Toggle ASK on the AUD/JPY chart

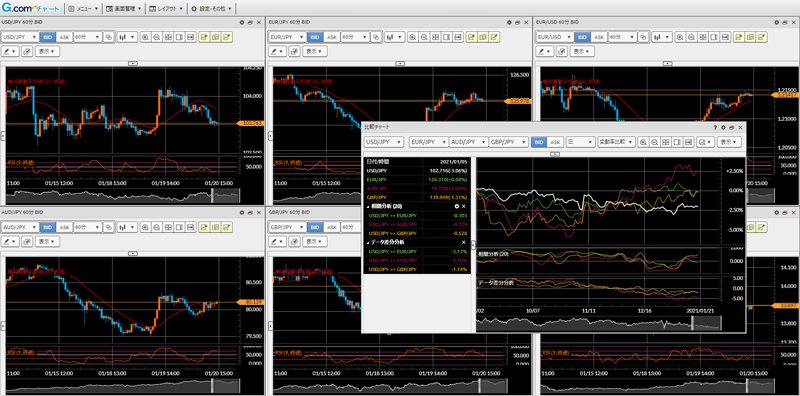pos(64,227)
